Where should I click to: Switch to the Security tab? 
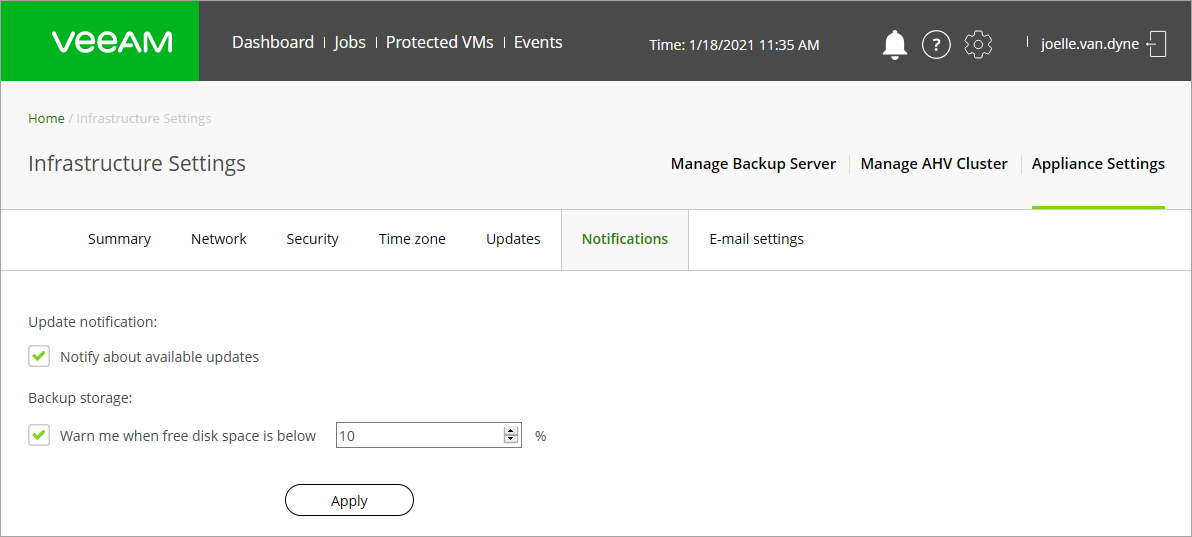point(312,239)
